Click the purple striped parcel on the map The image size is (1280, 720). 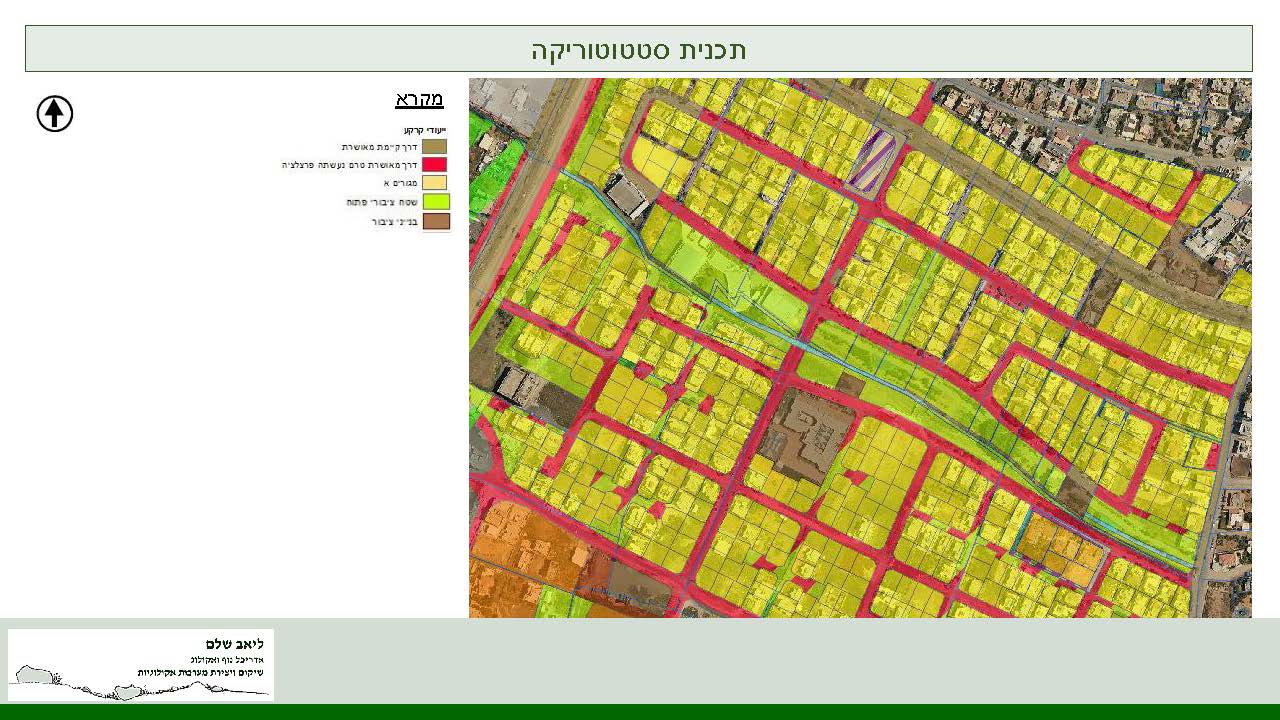point(870,158)
